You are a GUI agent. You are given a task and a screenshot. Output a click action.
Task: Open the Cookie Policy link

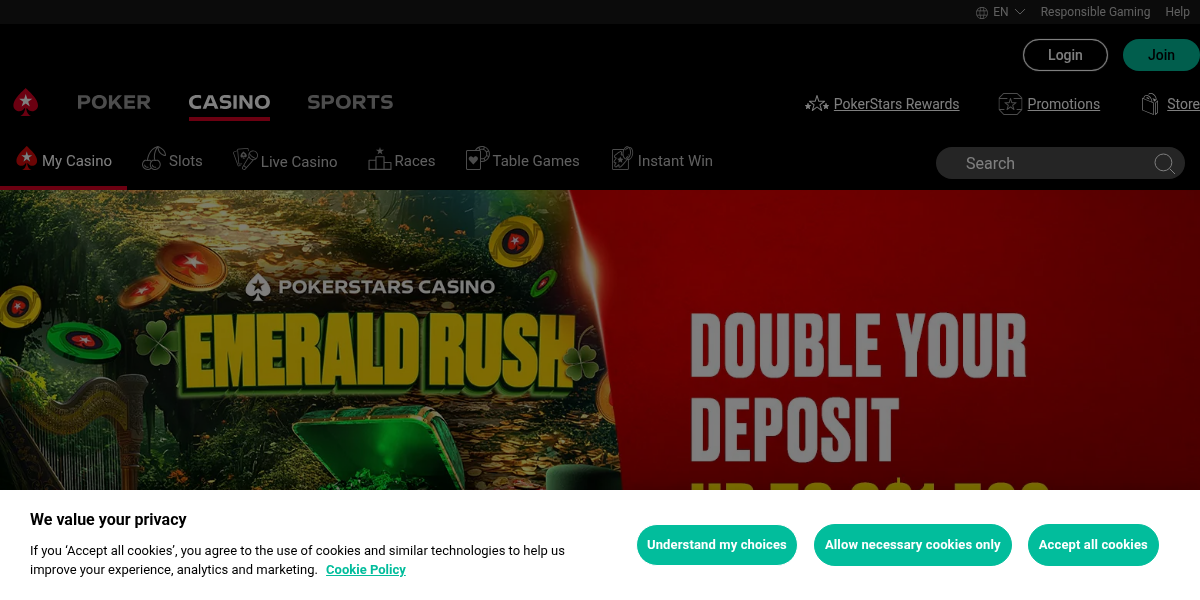pos(366,570)
